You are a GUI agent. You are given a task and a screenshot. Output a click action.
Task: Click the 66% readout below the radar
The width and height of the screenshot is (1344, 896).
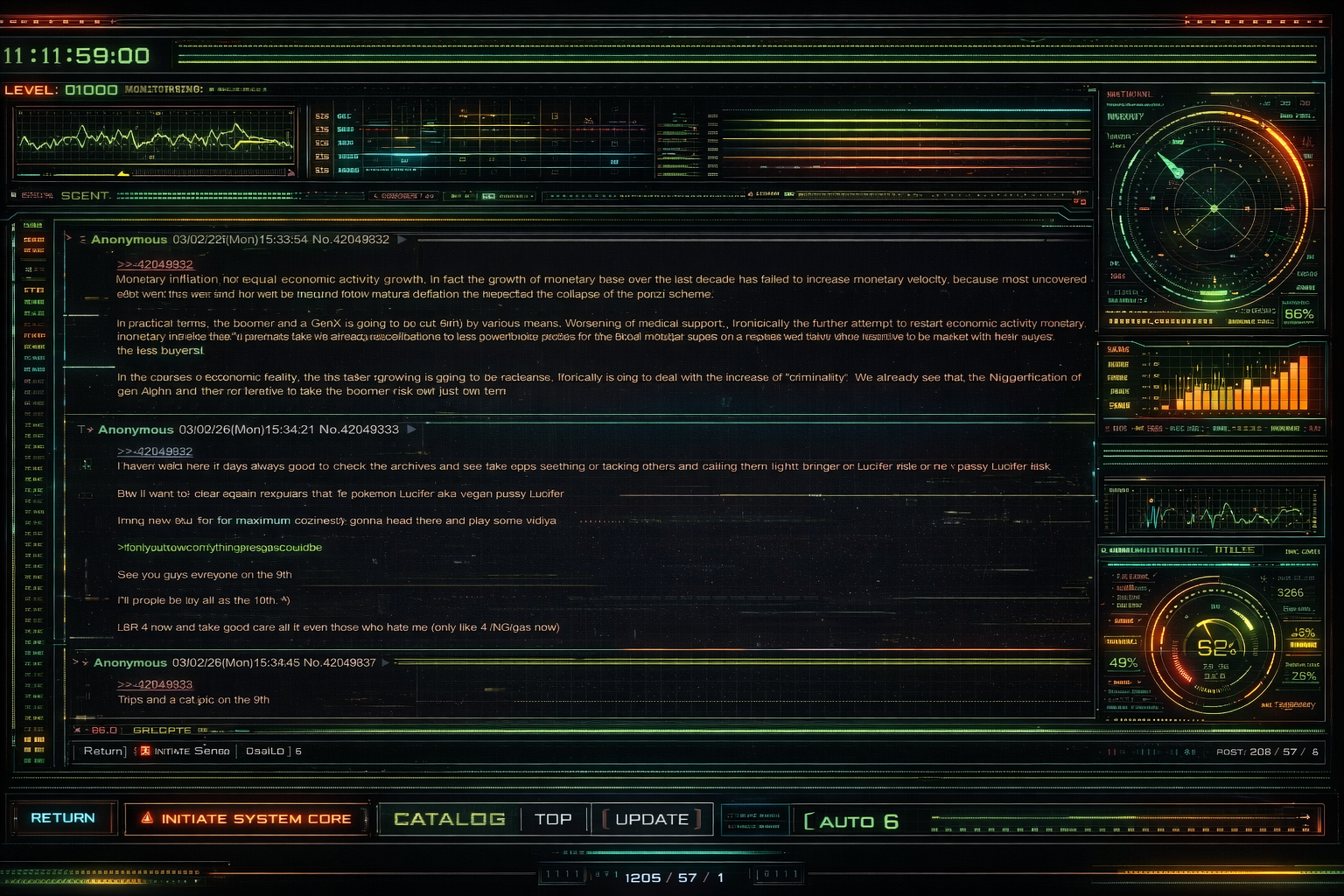(1298, 314)
